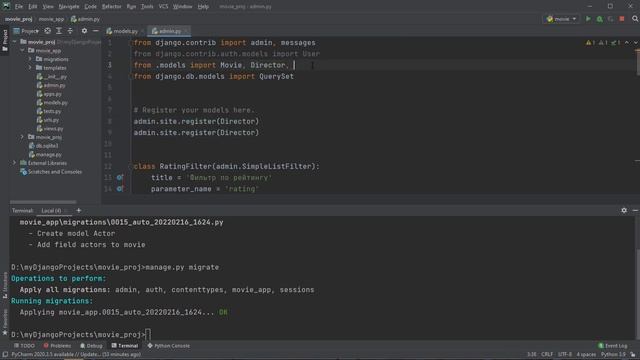Screen dimensions: 640x360
Task: Click the override gutter icon beside the parameter_name line
Action: coord(120,189)
